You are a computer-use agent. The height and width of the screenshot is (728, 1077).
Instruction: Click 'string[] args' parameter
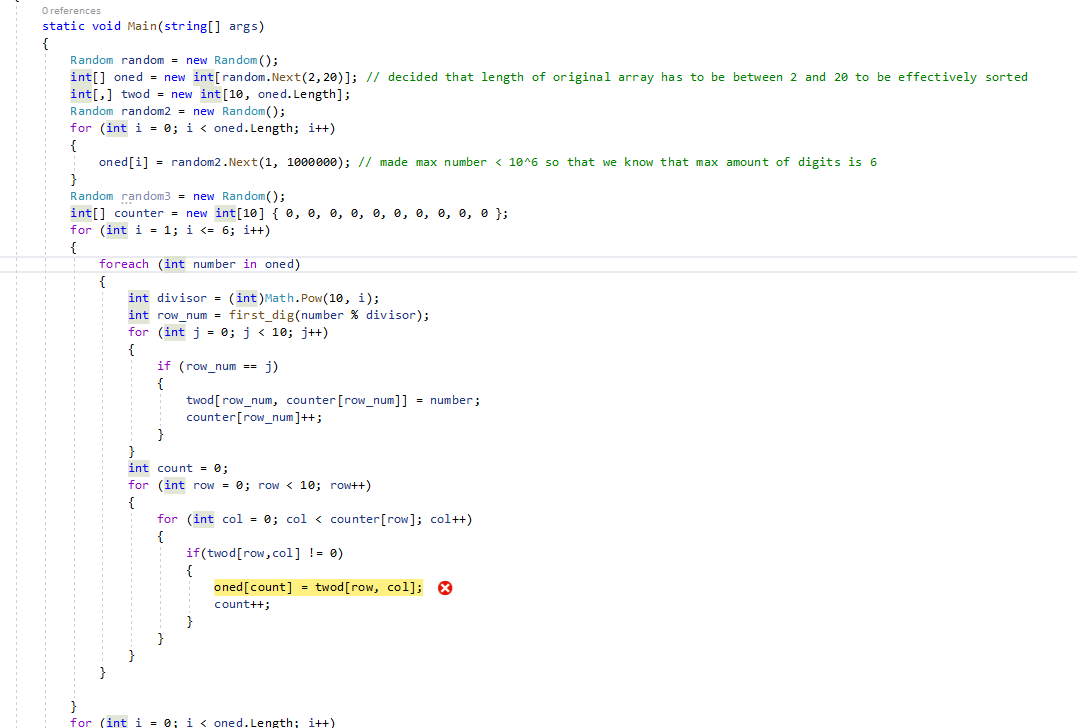(x=210, y=26)
